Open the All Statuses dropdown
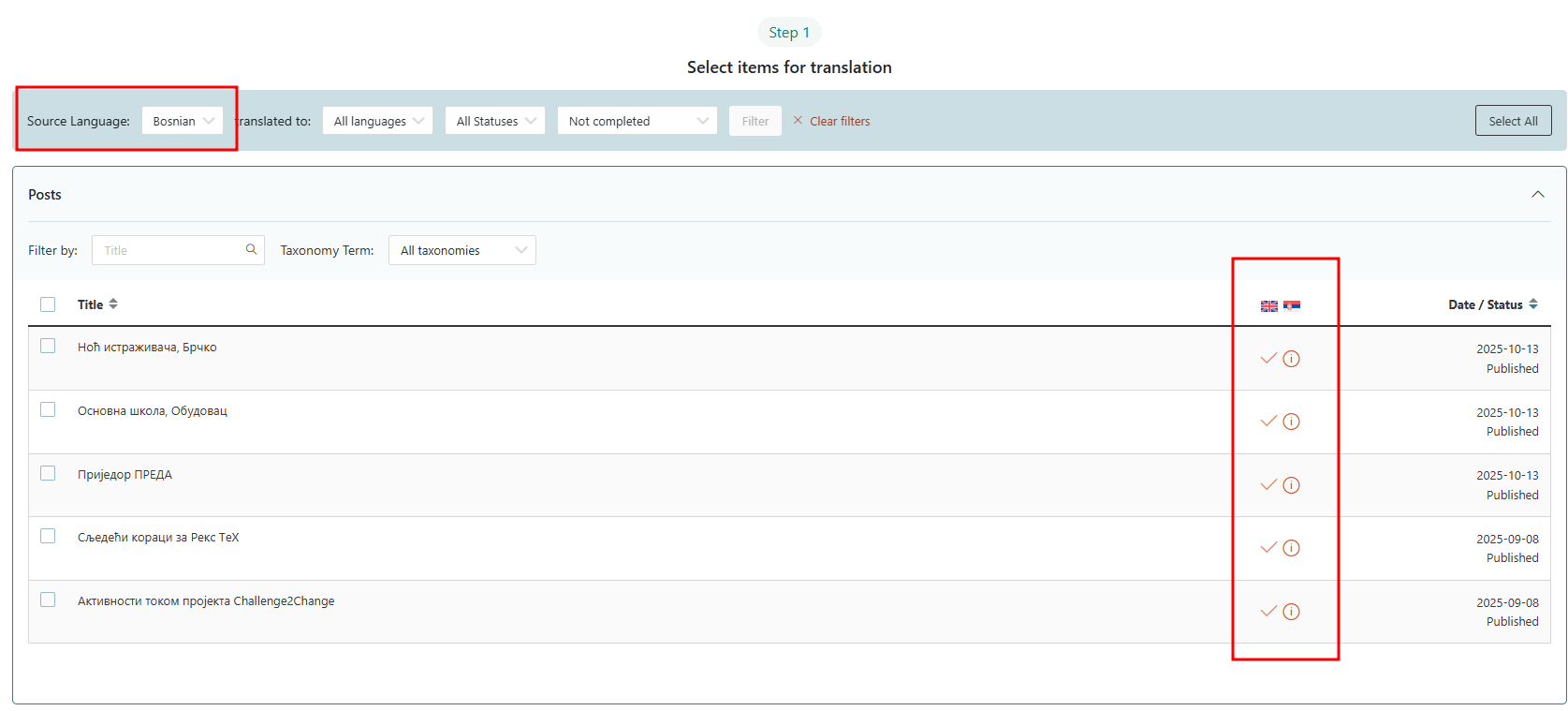 [494, 121]
